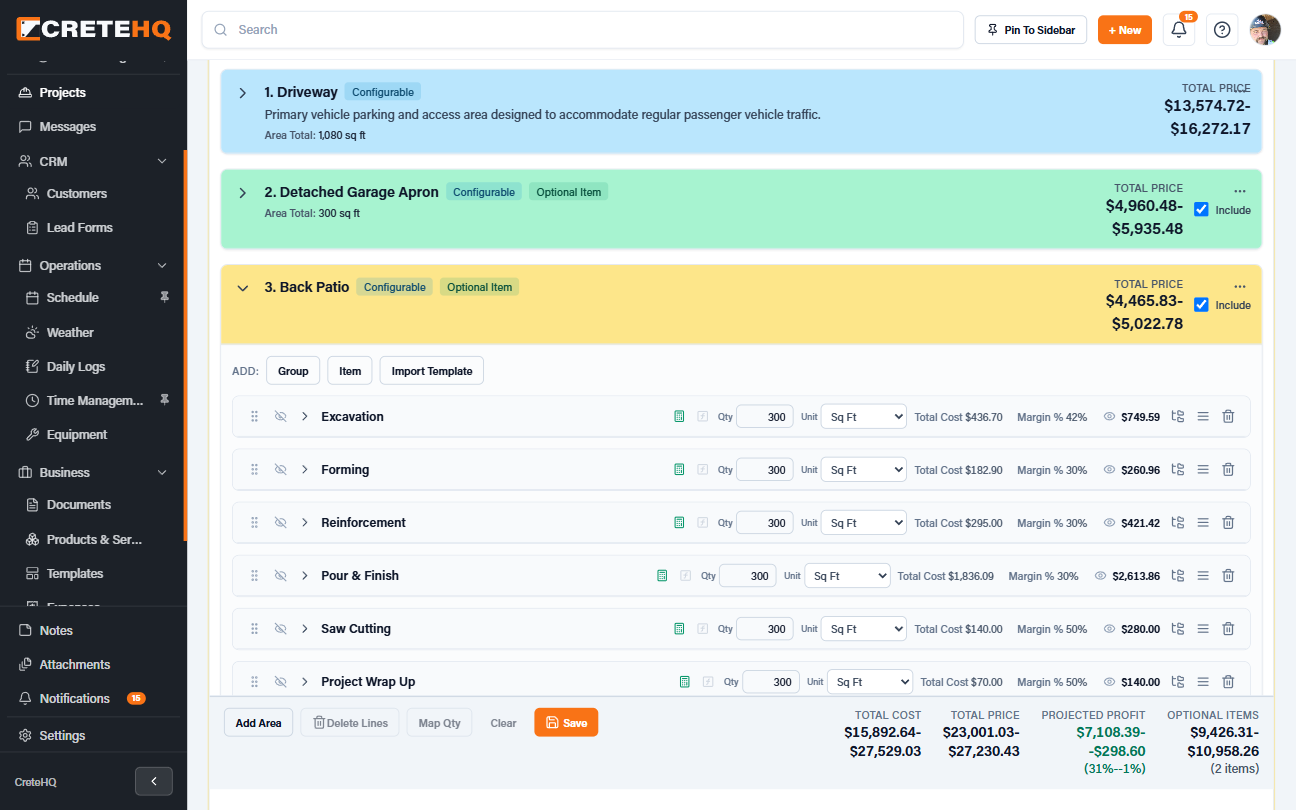Click the formula icon on Forming row
The image size is (1296, 810).
point(702,470)
